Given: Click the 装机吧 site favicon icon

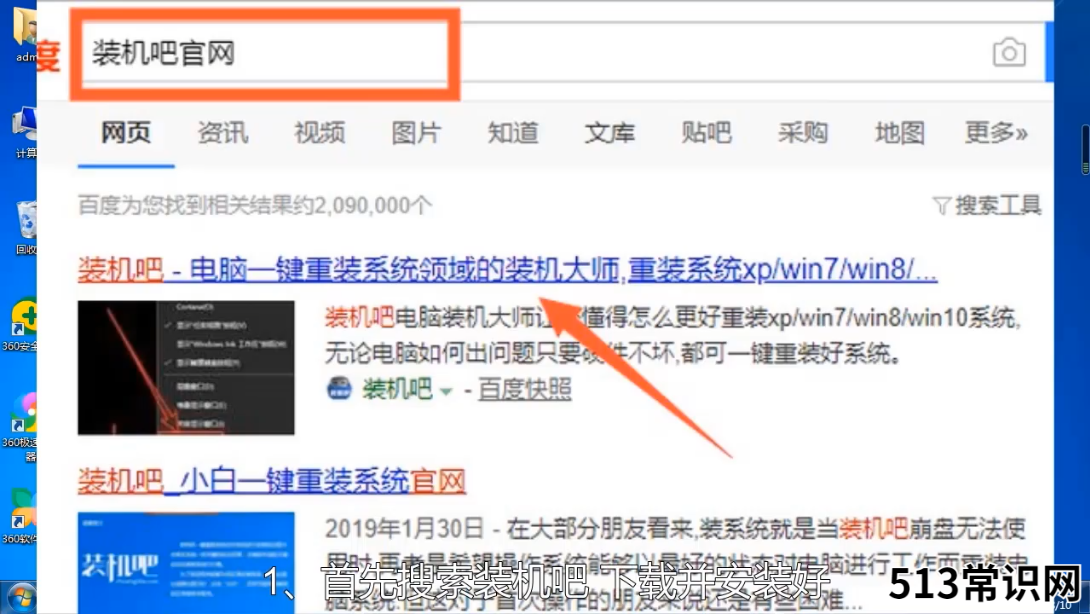Looking at the screenshot, I should (339, 389).
